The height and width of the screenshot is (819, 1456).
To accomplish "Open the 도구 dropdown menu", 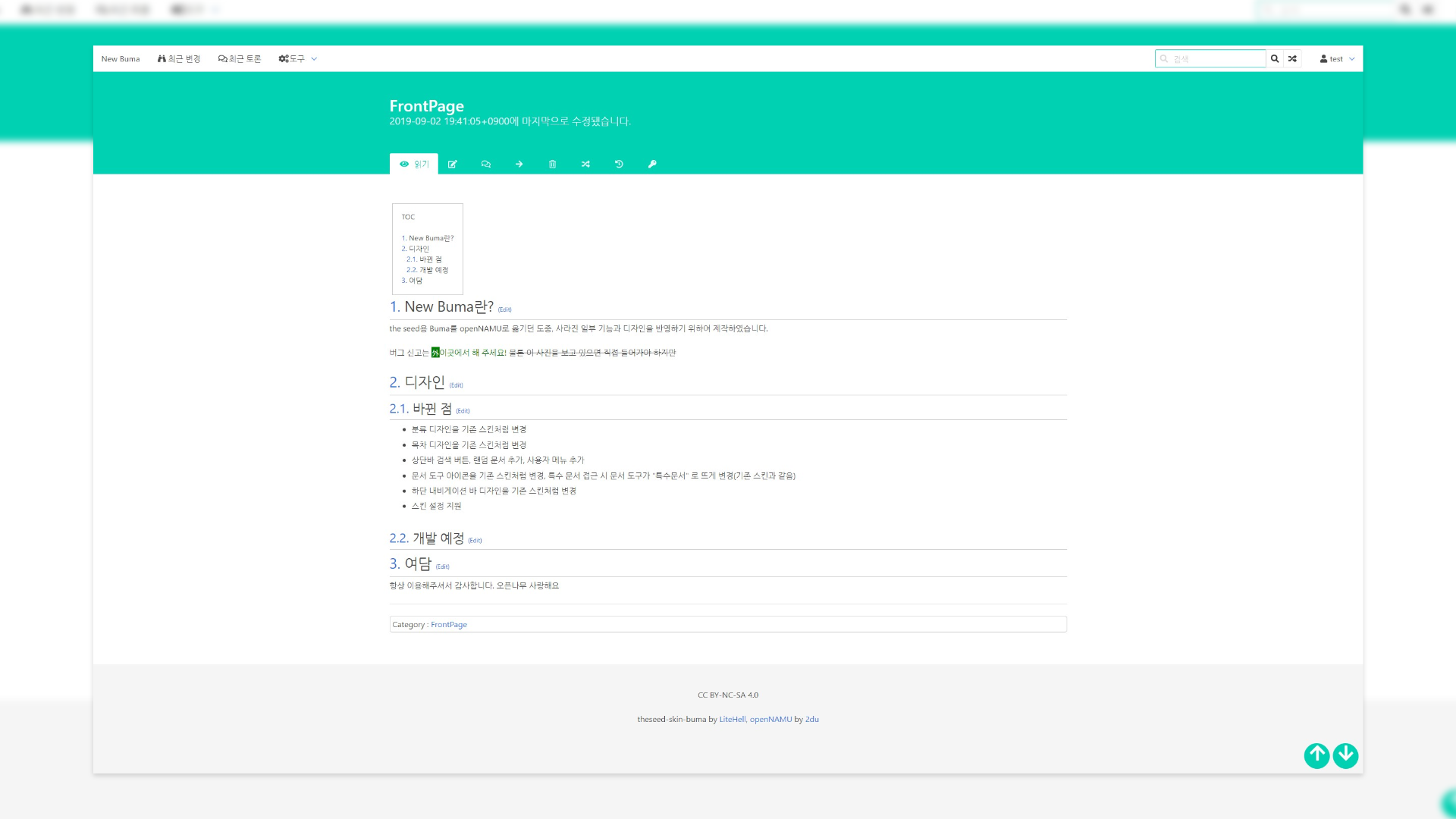I will tap(296, 58).
